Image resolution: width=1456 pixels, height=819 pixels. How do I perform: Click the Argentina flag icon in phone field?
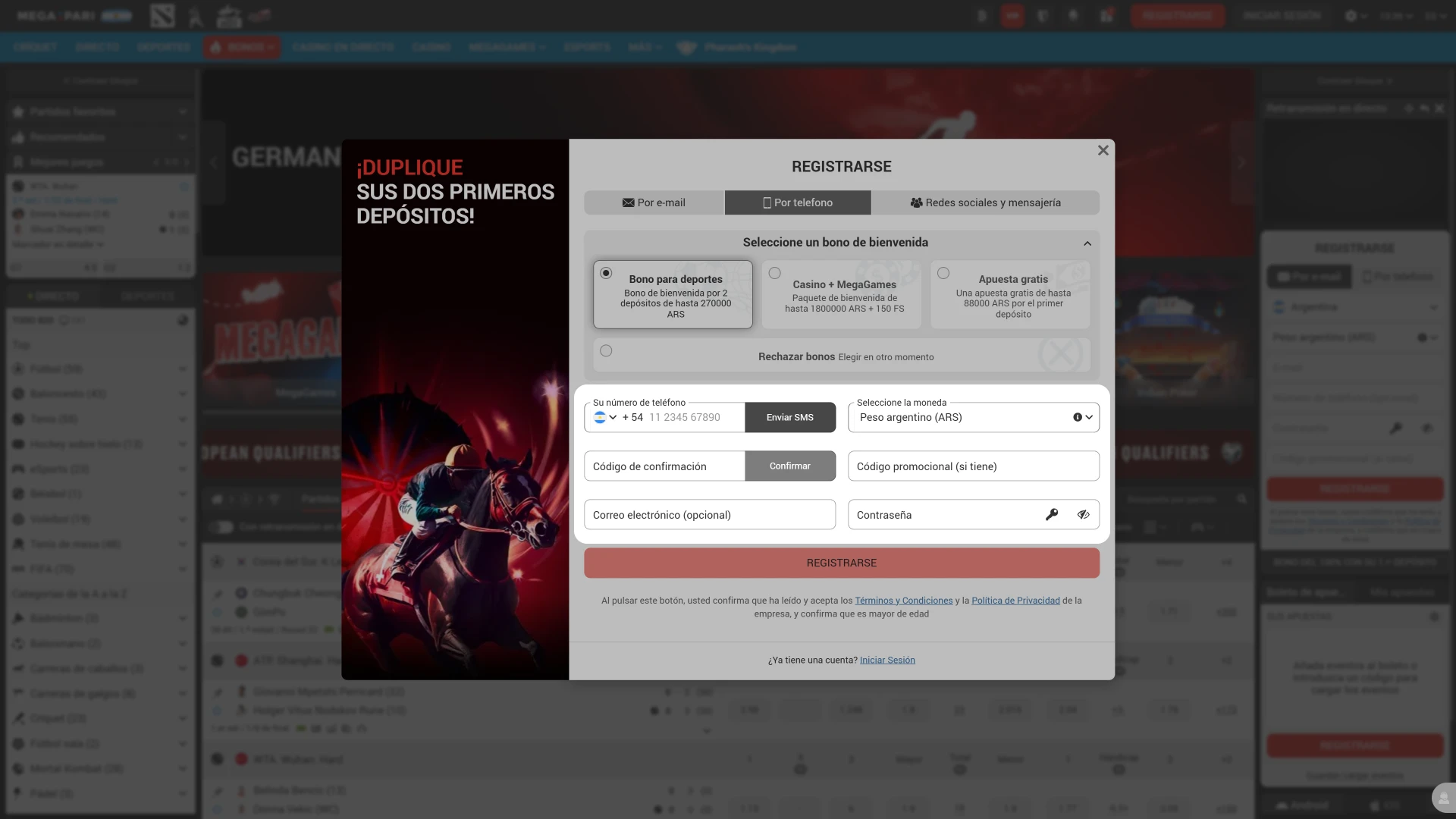[x=600, y=417]
